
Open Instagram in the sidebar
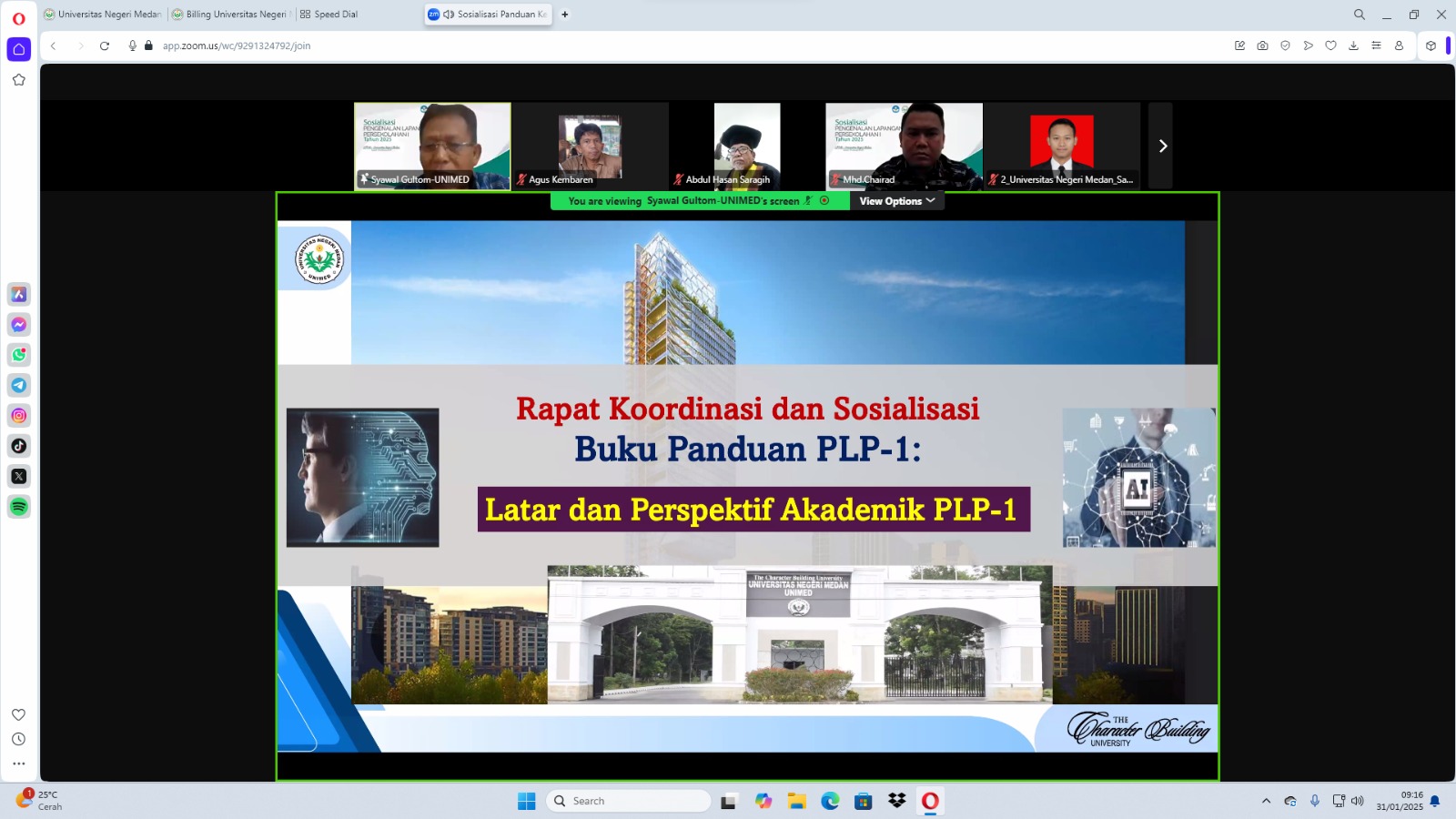pyautogui.click(x=19, y=416)
